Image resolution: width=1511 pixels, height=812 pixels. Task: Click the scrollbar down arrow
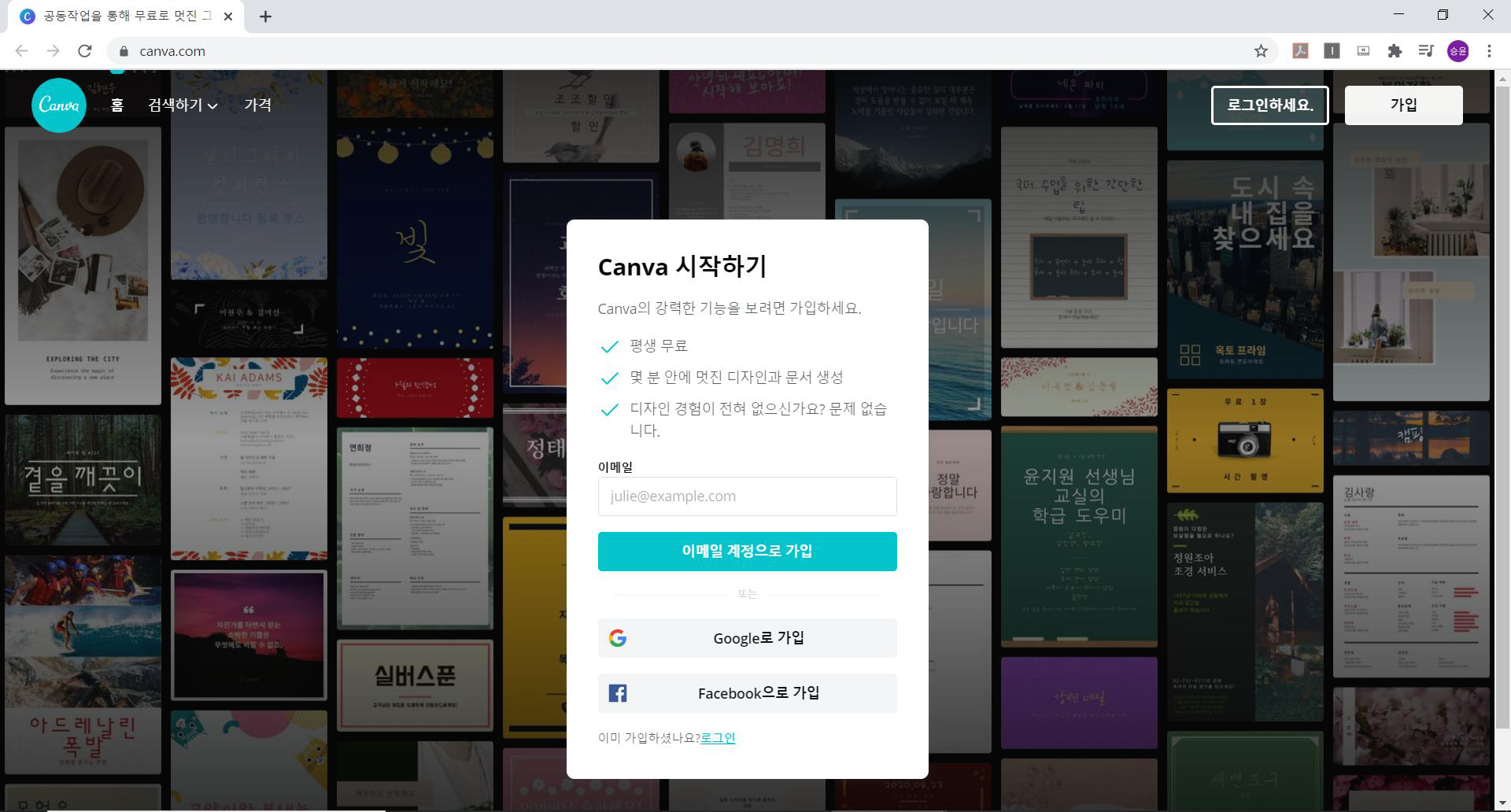point(1502,803)
